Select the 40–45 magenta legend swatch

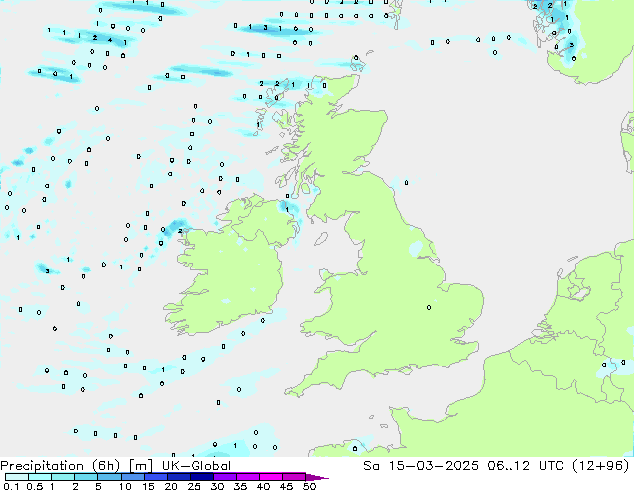coord(271,477)
